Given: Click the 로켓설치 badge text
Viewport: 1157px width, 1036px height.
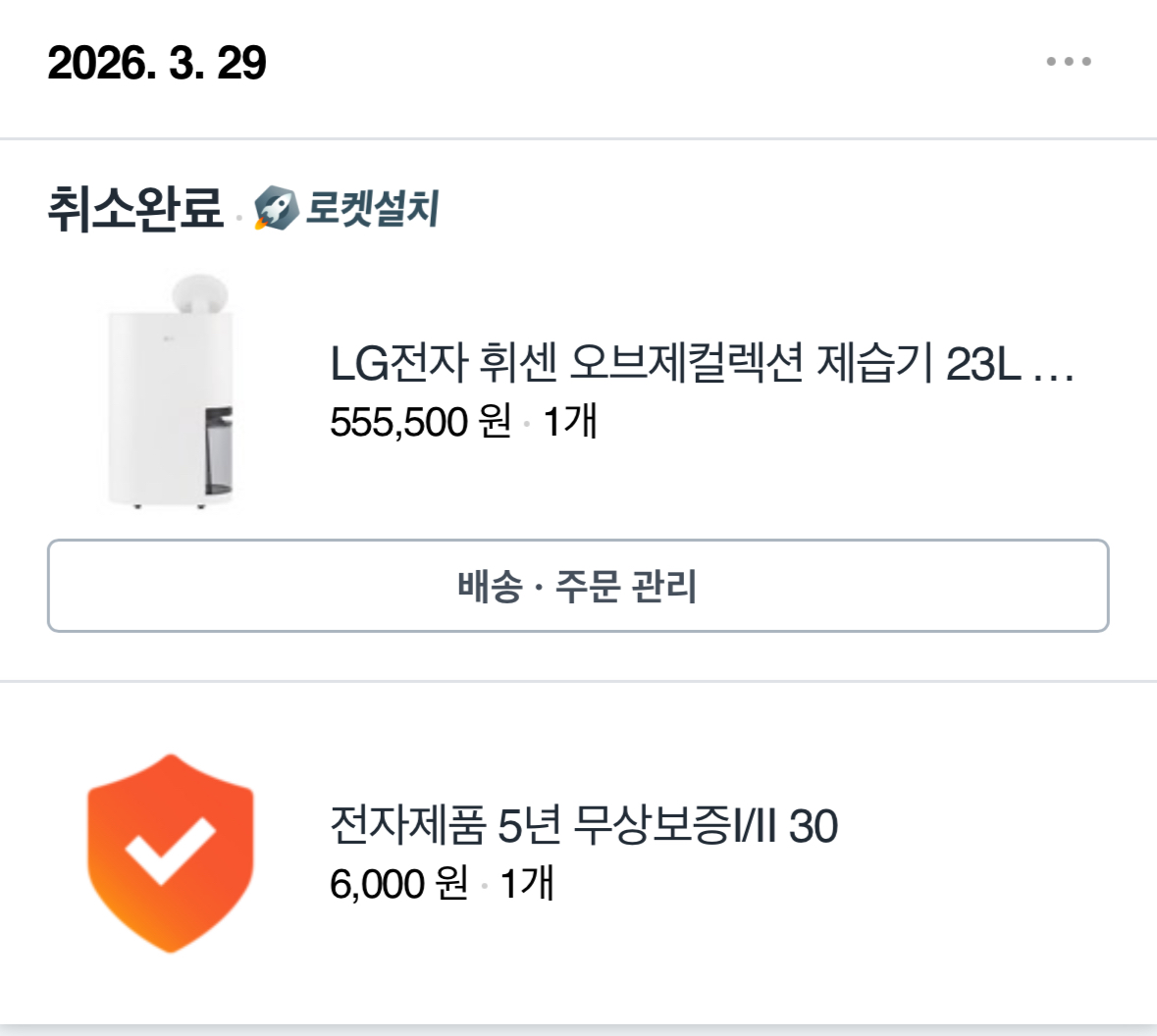Looking at the screenshot, I should (373, 209).
